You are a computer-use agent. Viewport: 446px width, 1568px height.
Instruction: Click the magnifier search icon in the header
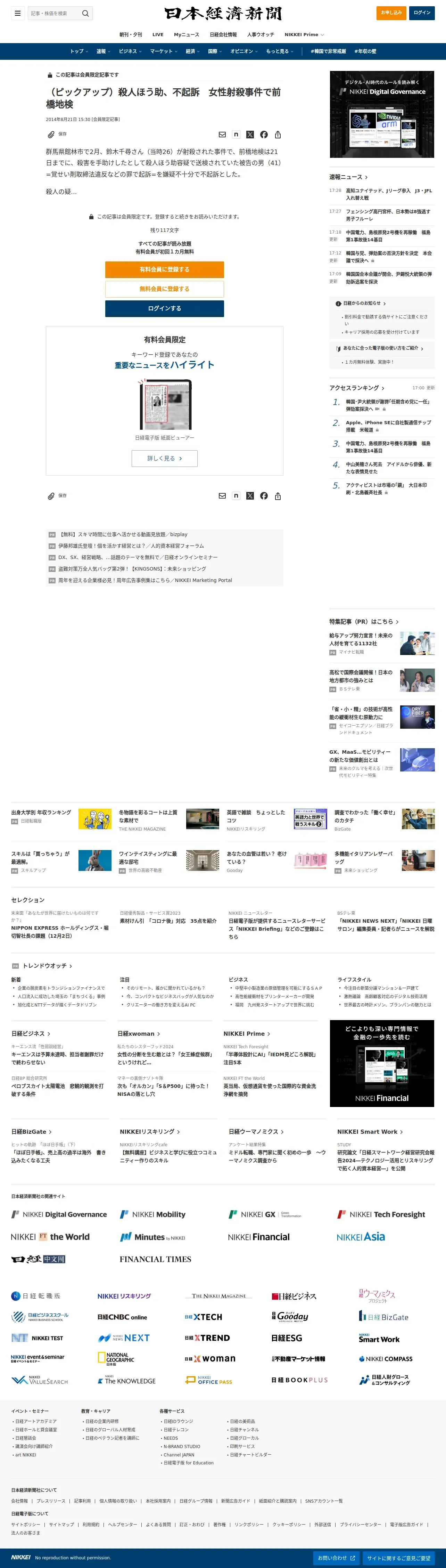click(85, 13)
